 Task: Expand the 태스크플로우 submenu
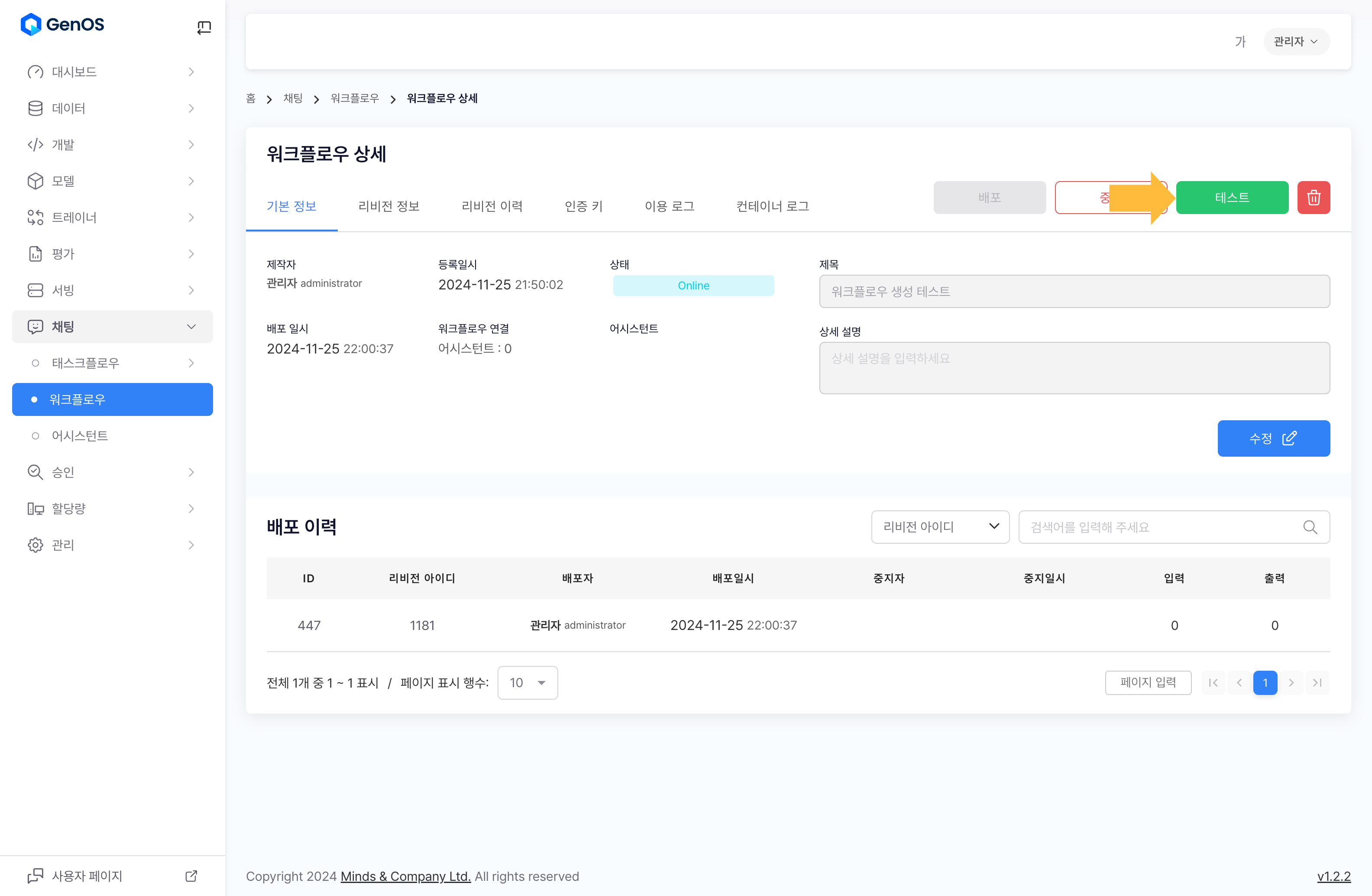tap(191, 363)
